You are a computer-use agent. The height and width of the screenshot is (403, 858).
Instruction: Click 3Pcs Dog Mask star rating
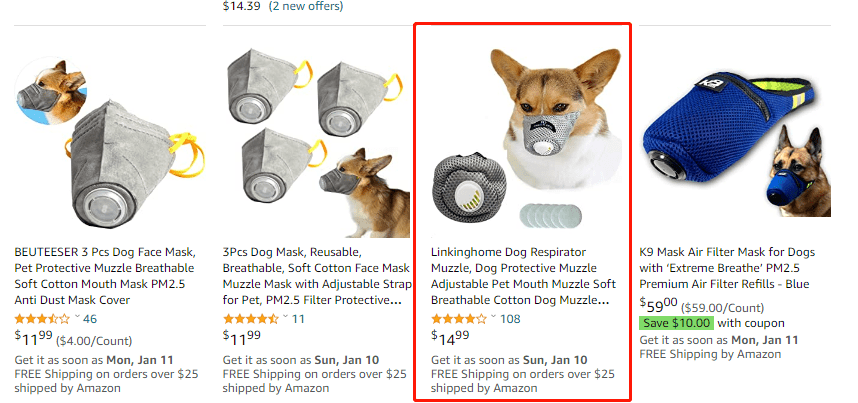(x=251, y=319)
